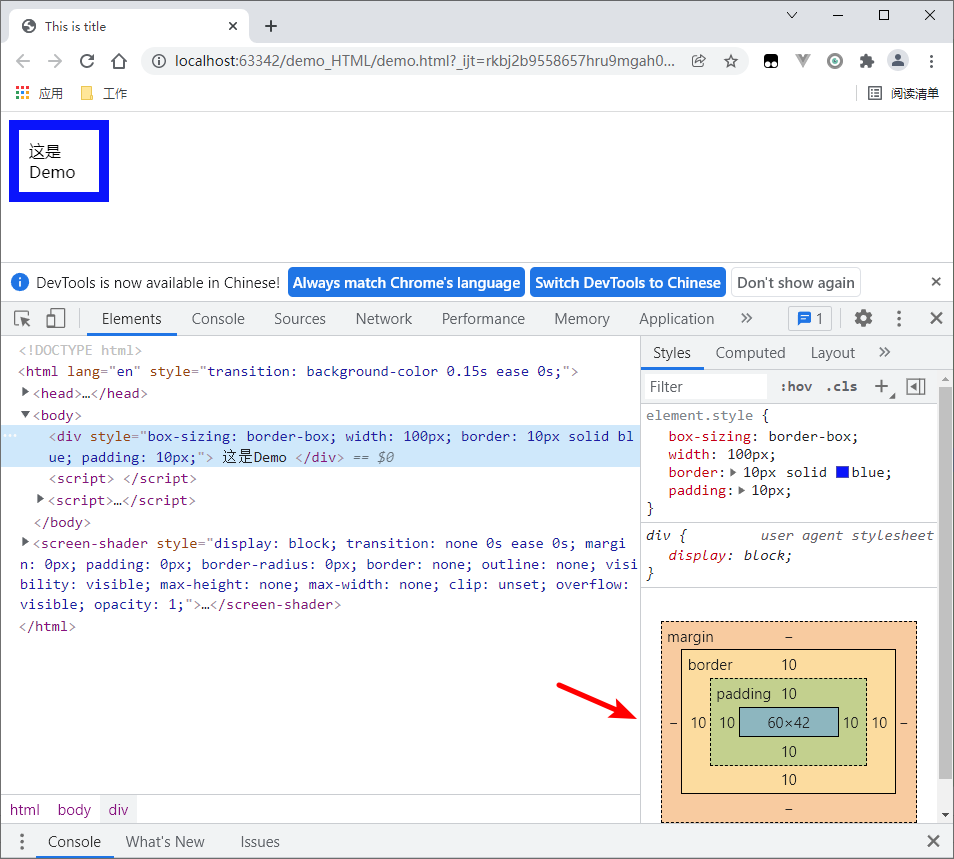This screenshot has height=859, width=954.
Task: Open the black Tampermonkey extension icon
Action: point(771,61)
